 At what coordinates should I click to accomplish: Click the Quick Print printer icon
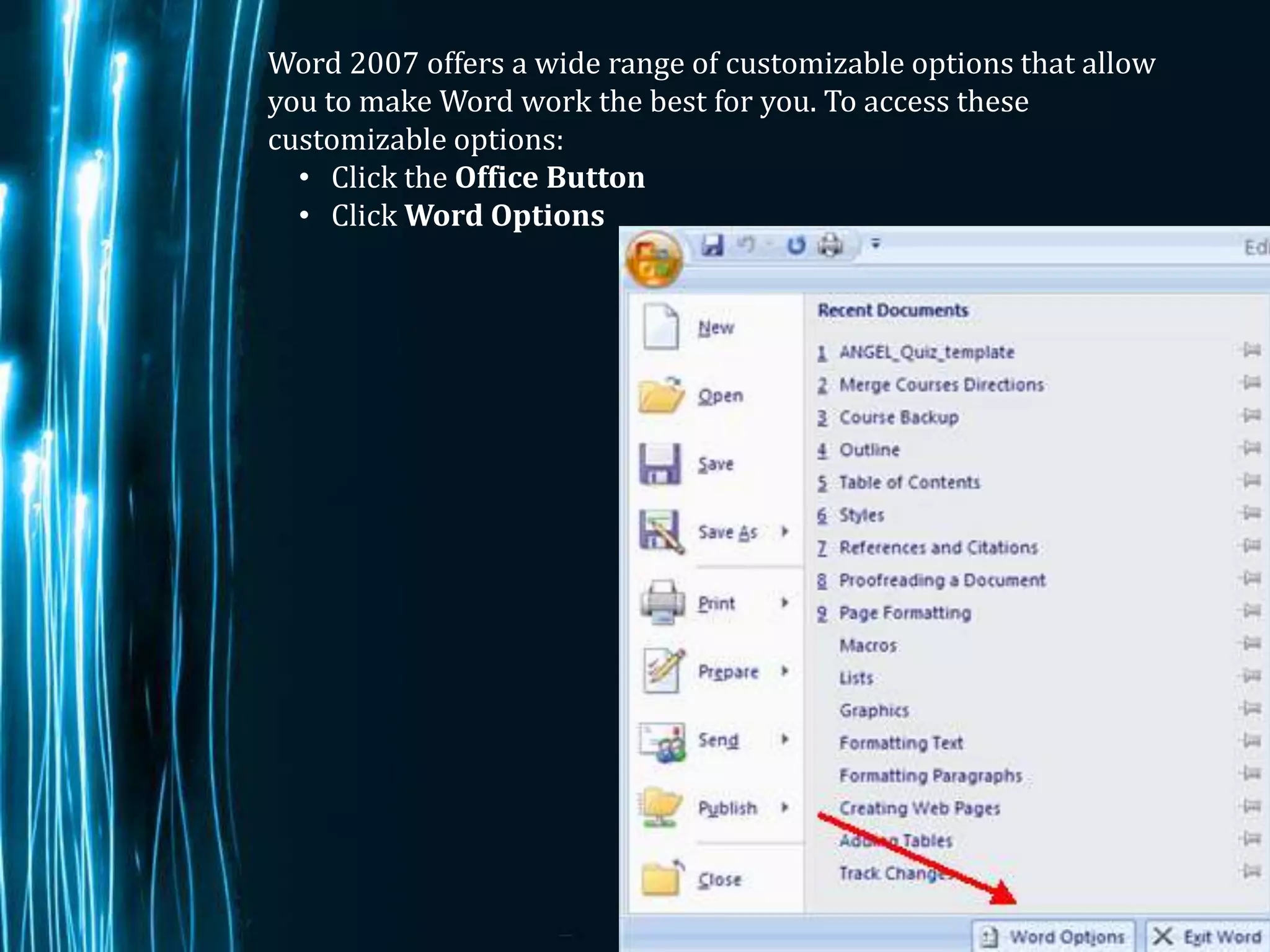(830, 245)
